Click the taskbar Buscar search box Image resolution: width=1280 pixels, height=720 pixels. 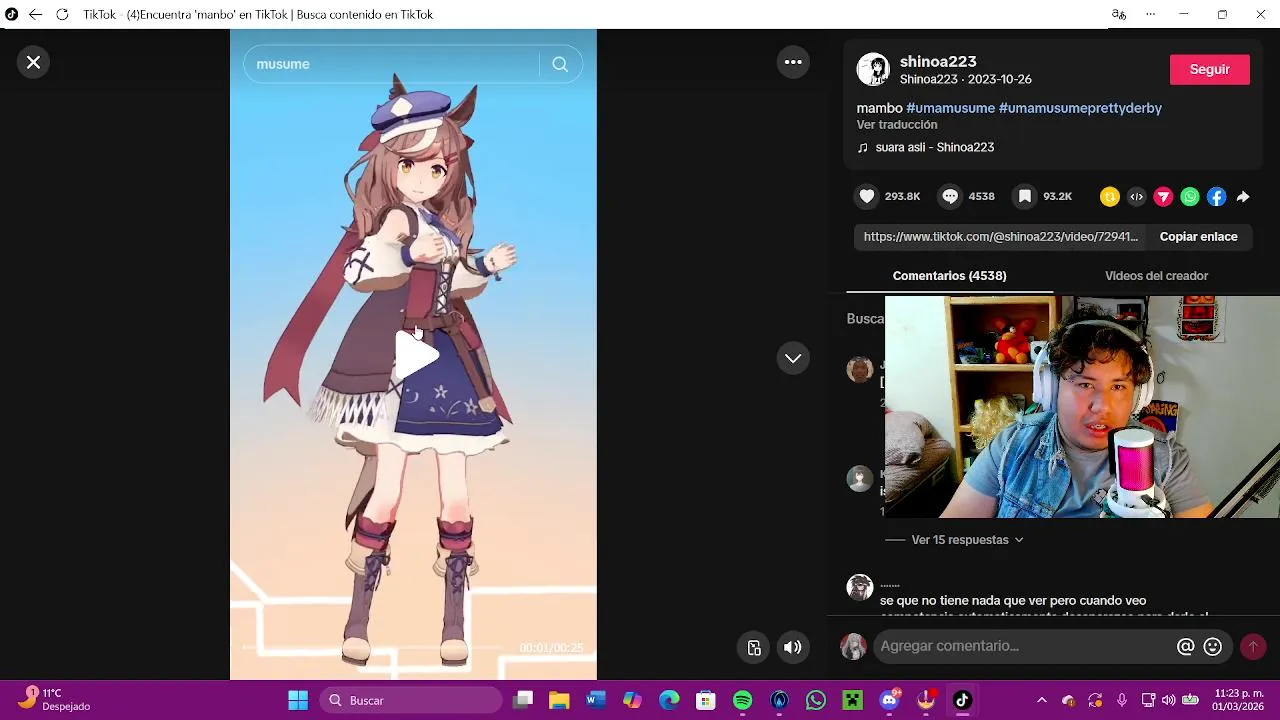pos(411,700)
